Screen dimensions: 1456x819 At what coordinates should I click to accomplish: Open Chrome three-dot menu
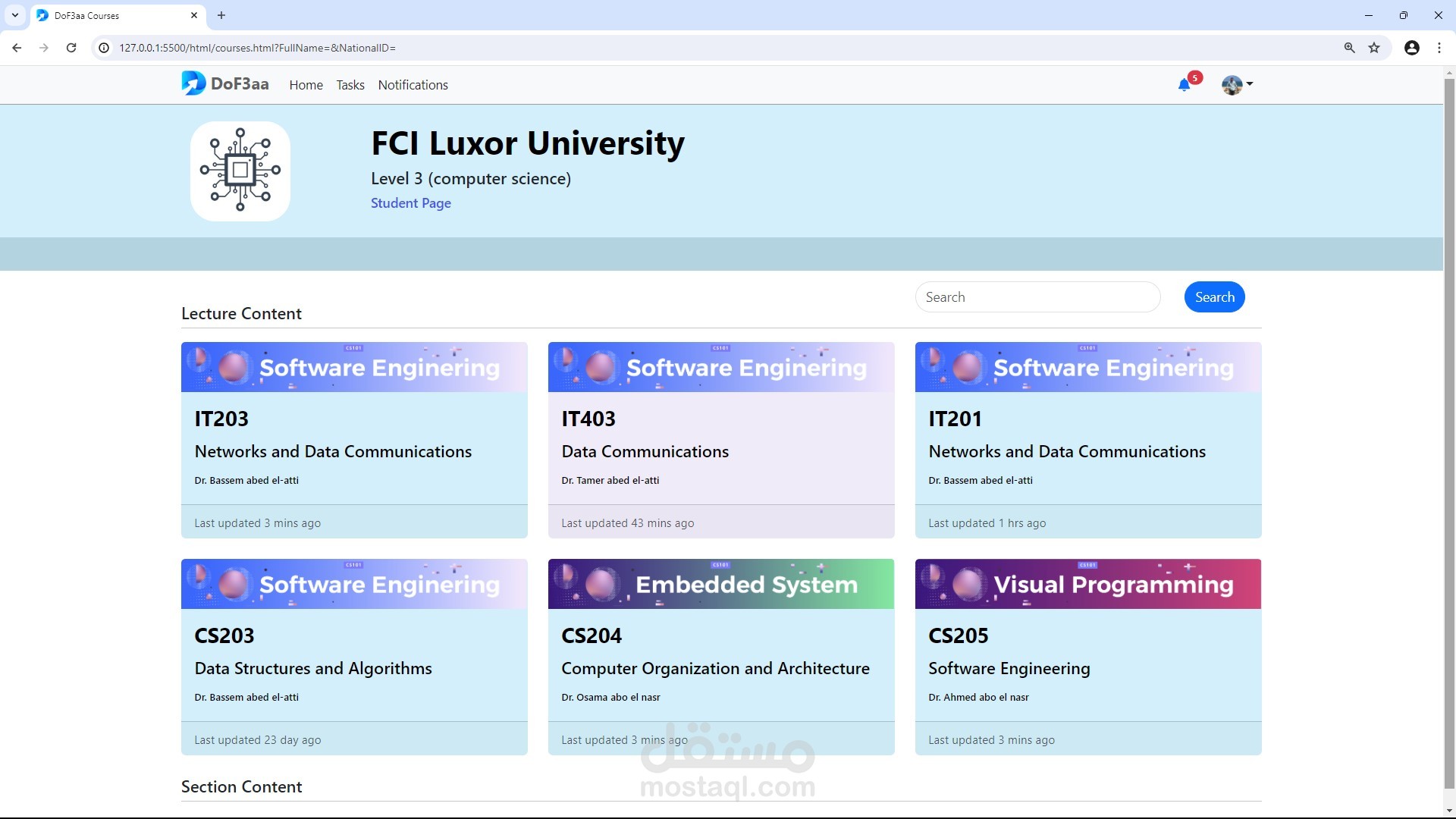click(1439, 48)
